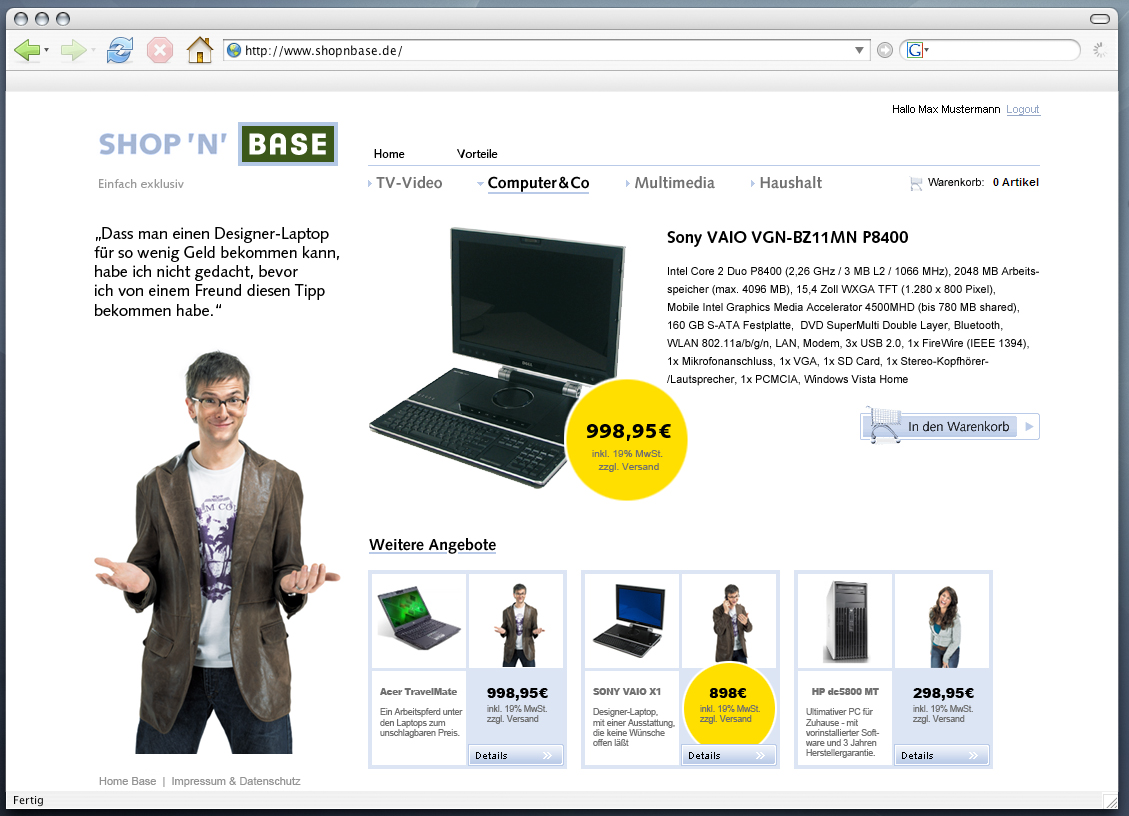
Task: Click the large photo of the man with glasses
Action: click(217, 552)
